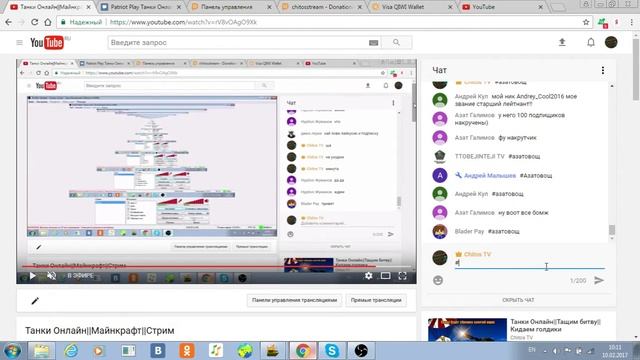Open File Explorer from the taskbar
640x360 pixels.
[41, 351]
